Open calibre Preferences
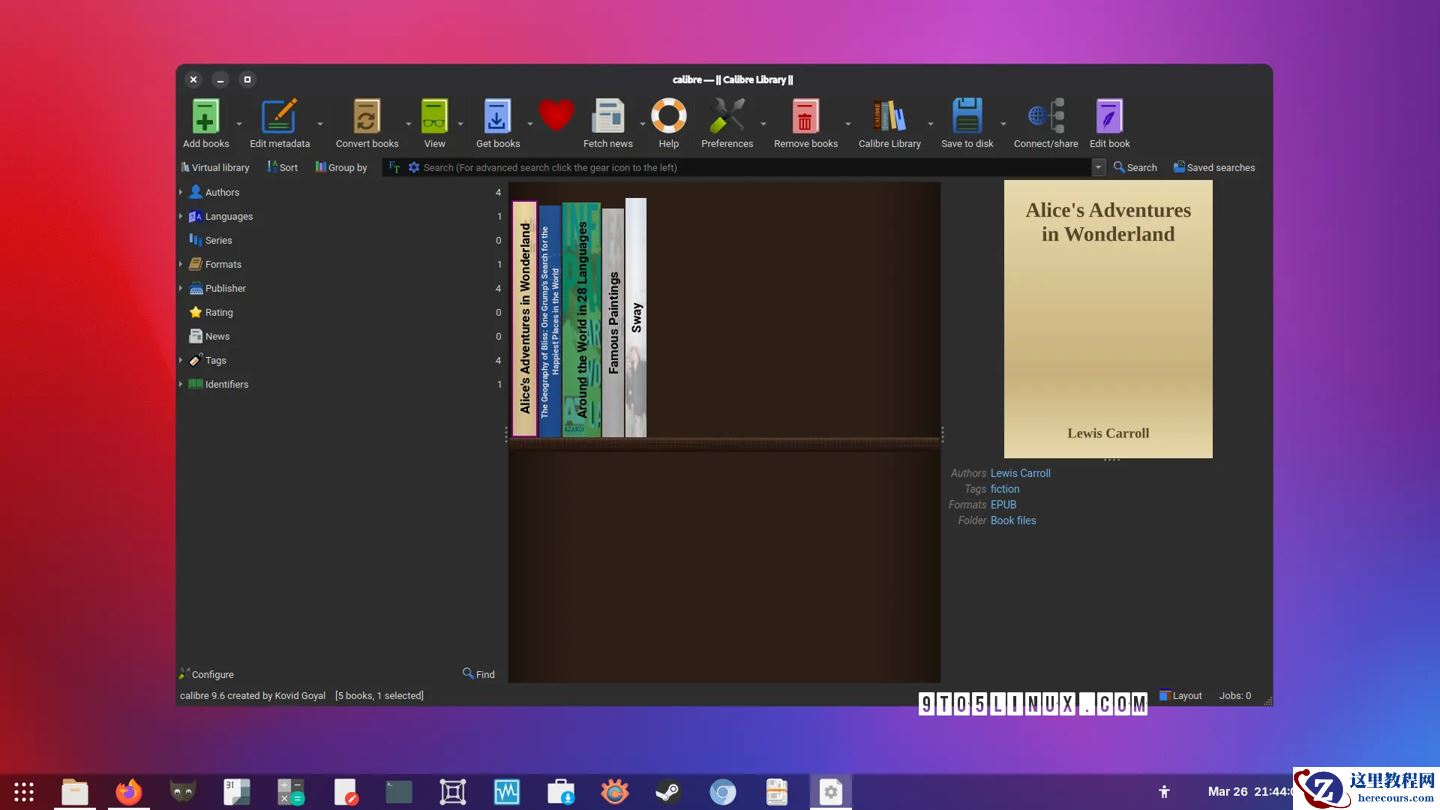This screenshot has height=810, width=1440. (x=727, y=117)
